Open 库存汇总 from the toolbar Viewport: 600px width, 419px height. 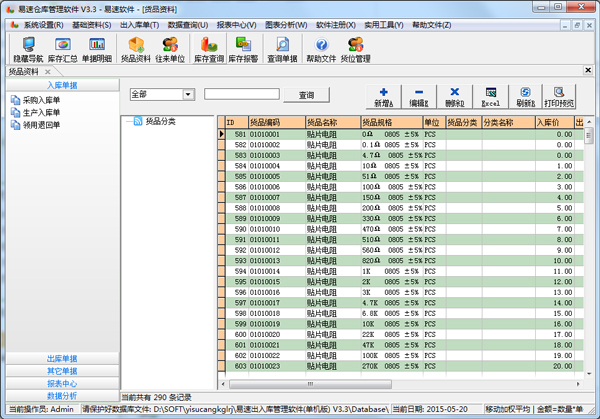tap(62, 49)
